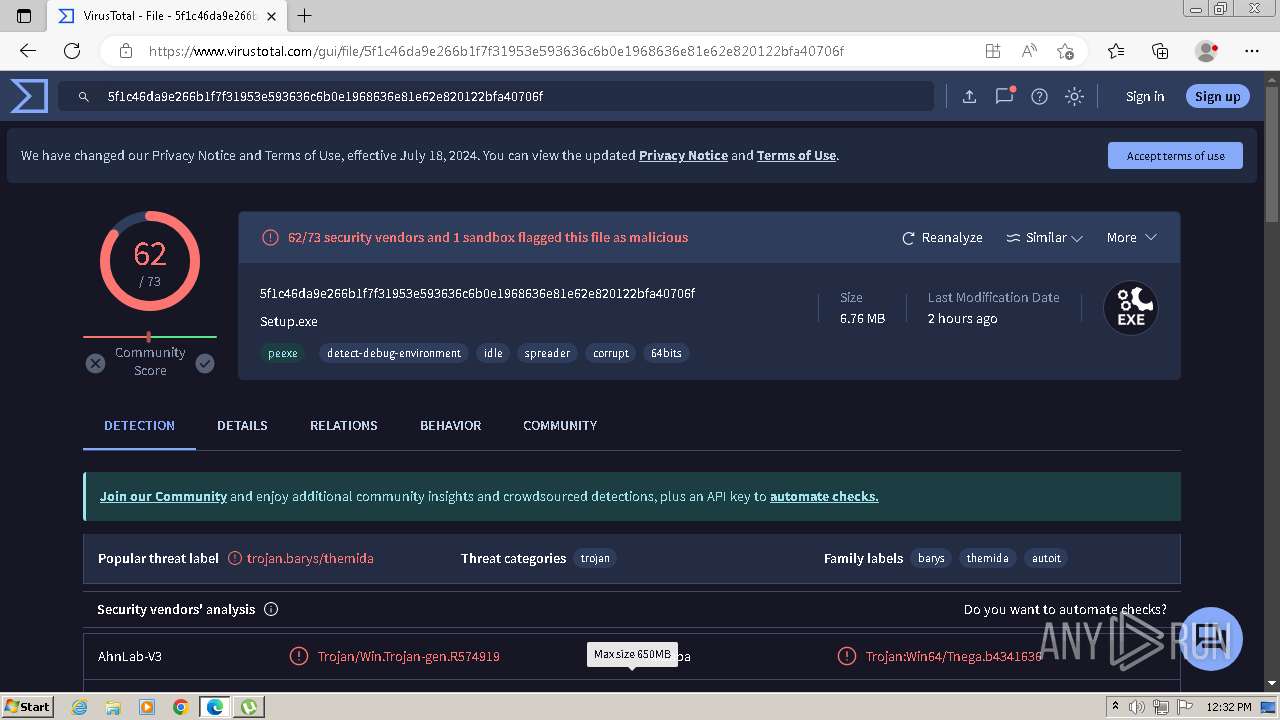Open browser Apps grid icon in address bar

[992, 51]
